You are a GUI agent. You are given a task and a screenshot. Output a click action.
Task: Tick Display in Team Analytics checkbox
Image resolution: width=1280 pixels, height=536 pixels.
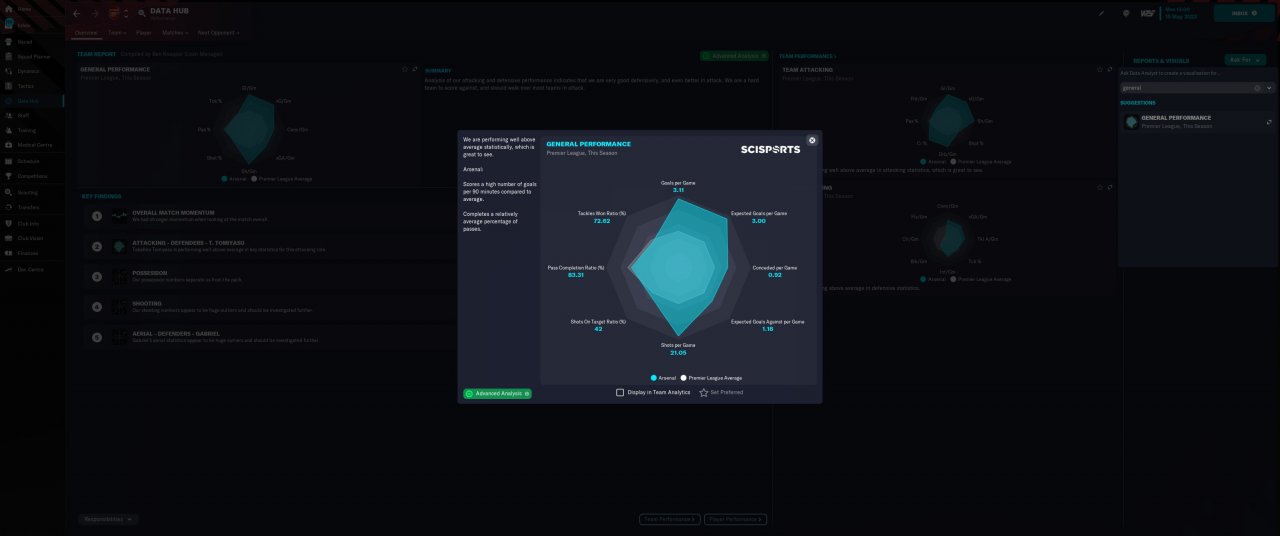620,392
